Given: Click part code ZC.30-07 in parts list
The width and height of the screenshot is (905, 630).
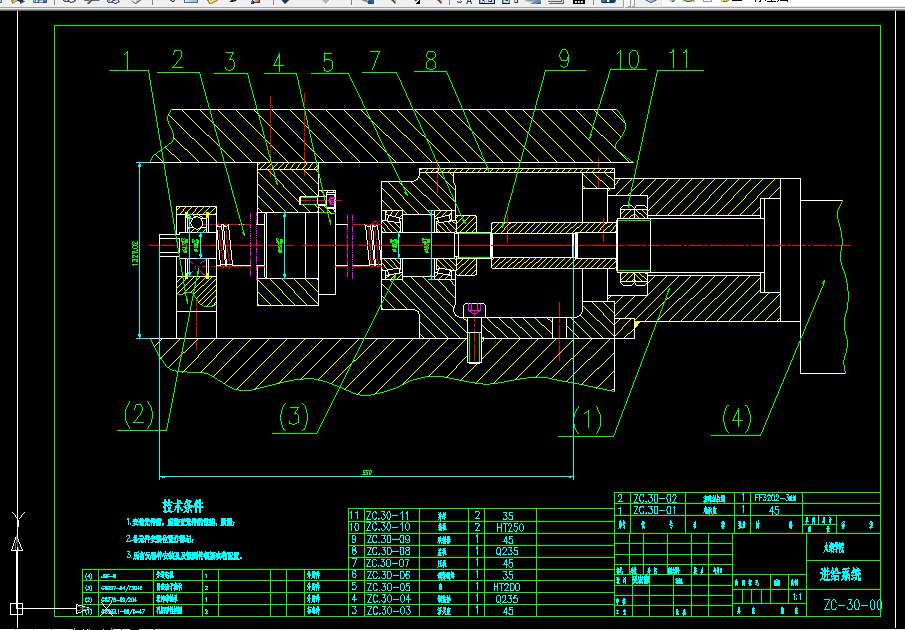Looking at the screenshot, I should (x=388, y=563).
